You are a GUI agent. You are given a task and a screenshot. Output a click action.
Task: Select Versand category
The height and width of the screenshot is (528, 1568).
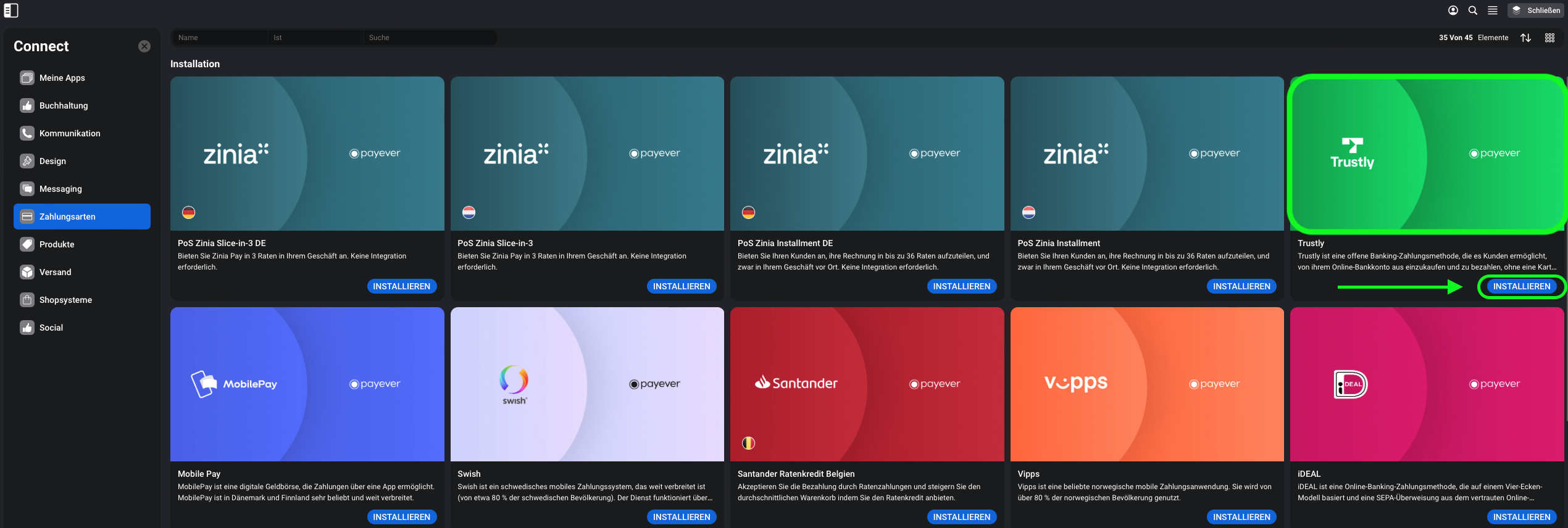[82, 272]
